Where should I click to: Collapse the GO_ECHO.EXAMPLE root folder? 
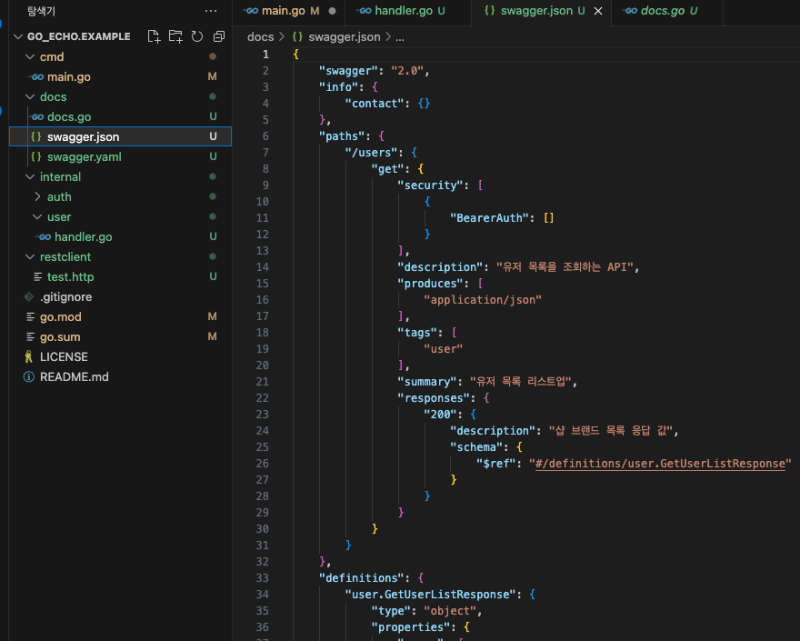click(x=18, y=36)
